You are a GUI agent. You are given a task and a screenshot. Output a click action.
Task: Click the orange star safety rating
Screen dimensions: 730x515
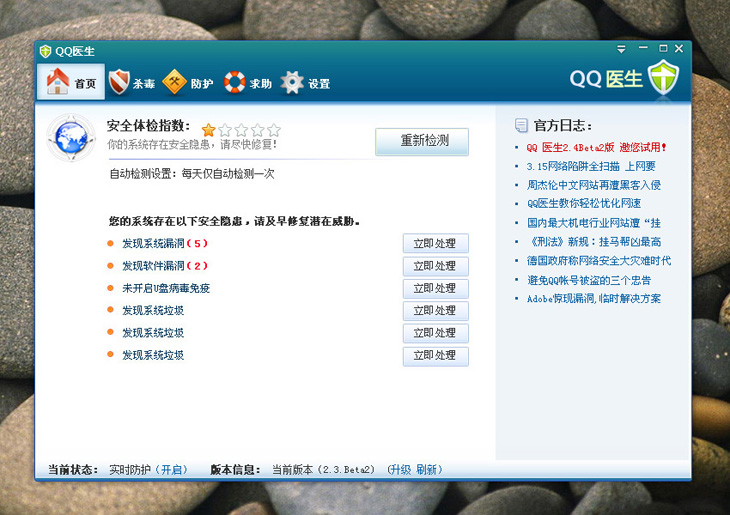208,130
